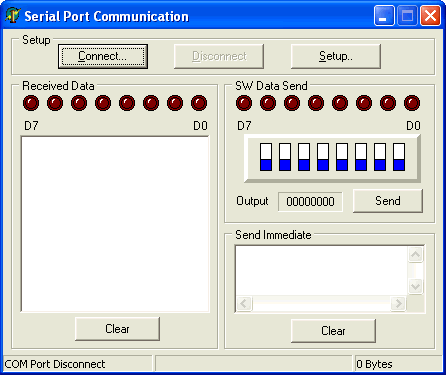Click the fourth Received Data LED from D7
446x375 pixels.
point(103,103)
